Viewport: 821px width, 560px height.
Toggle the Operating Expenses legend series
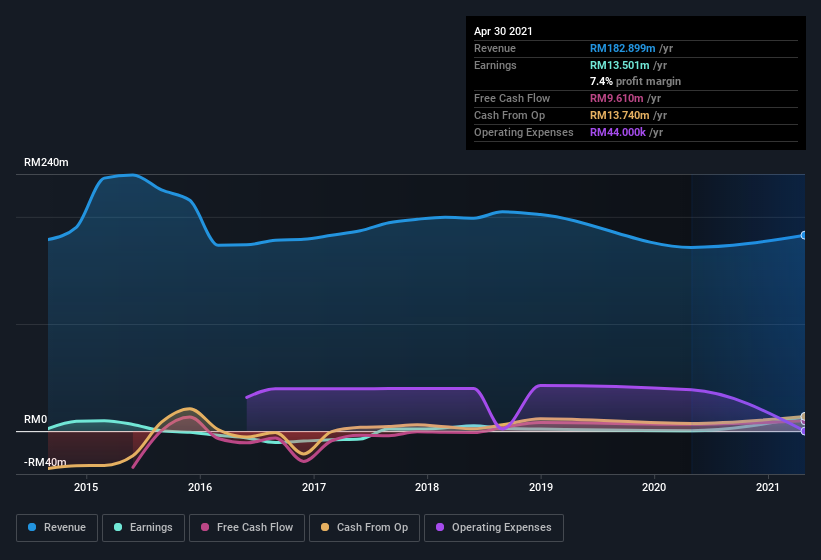494,528
